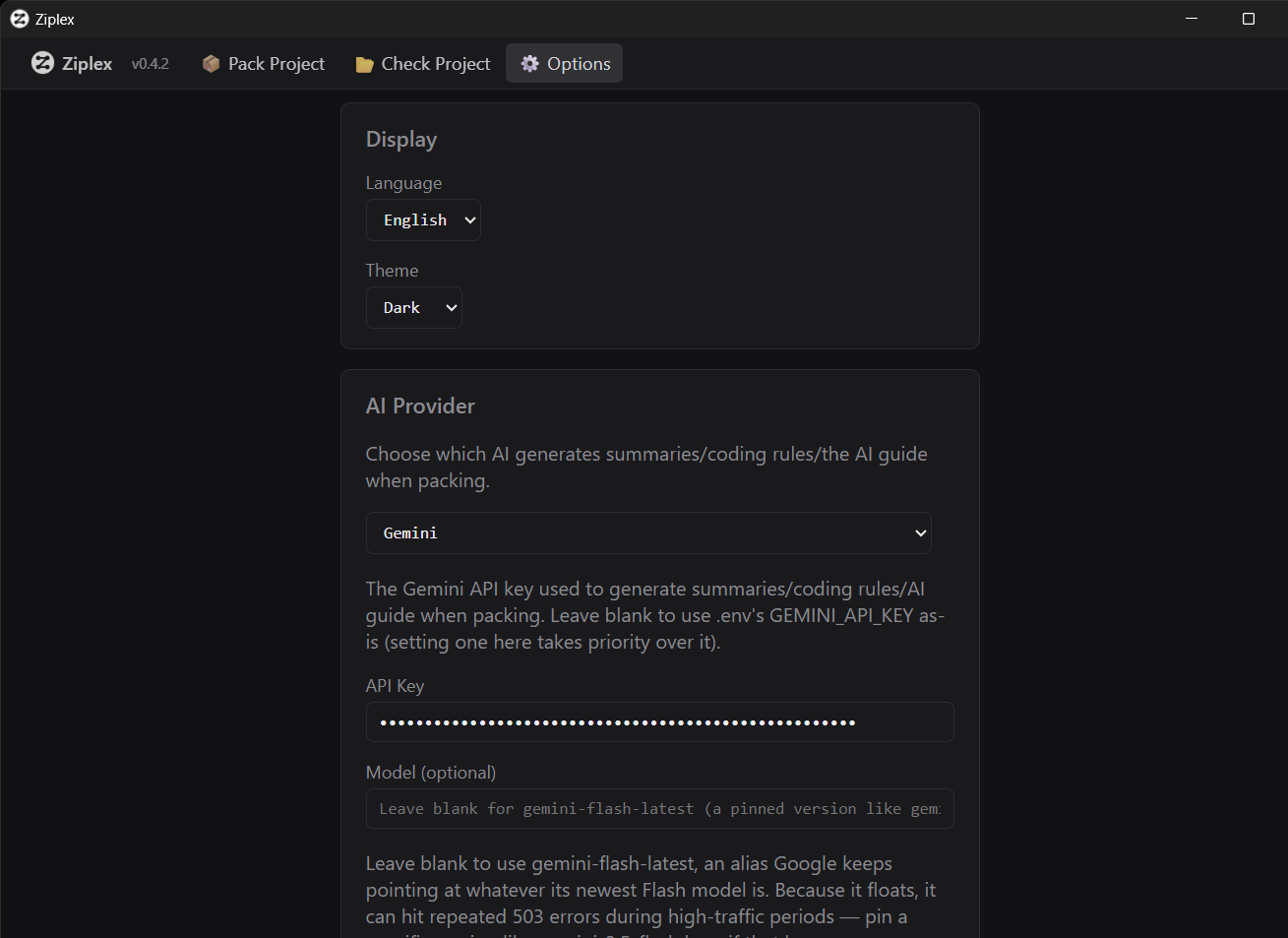
Task: Maximize the Ziplex window
Action: (x=1249, y=19)
